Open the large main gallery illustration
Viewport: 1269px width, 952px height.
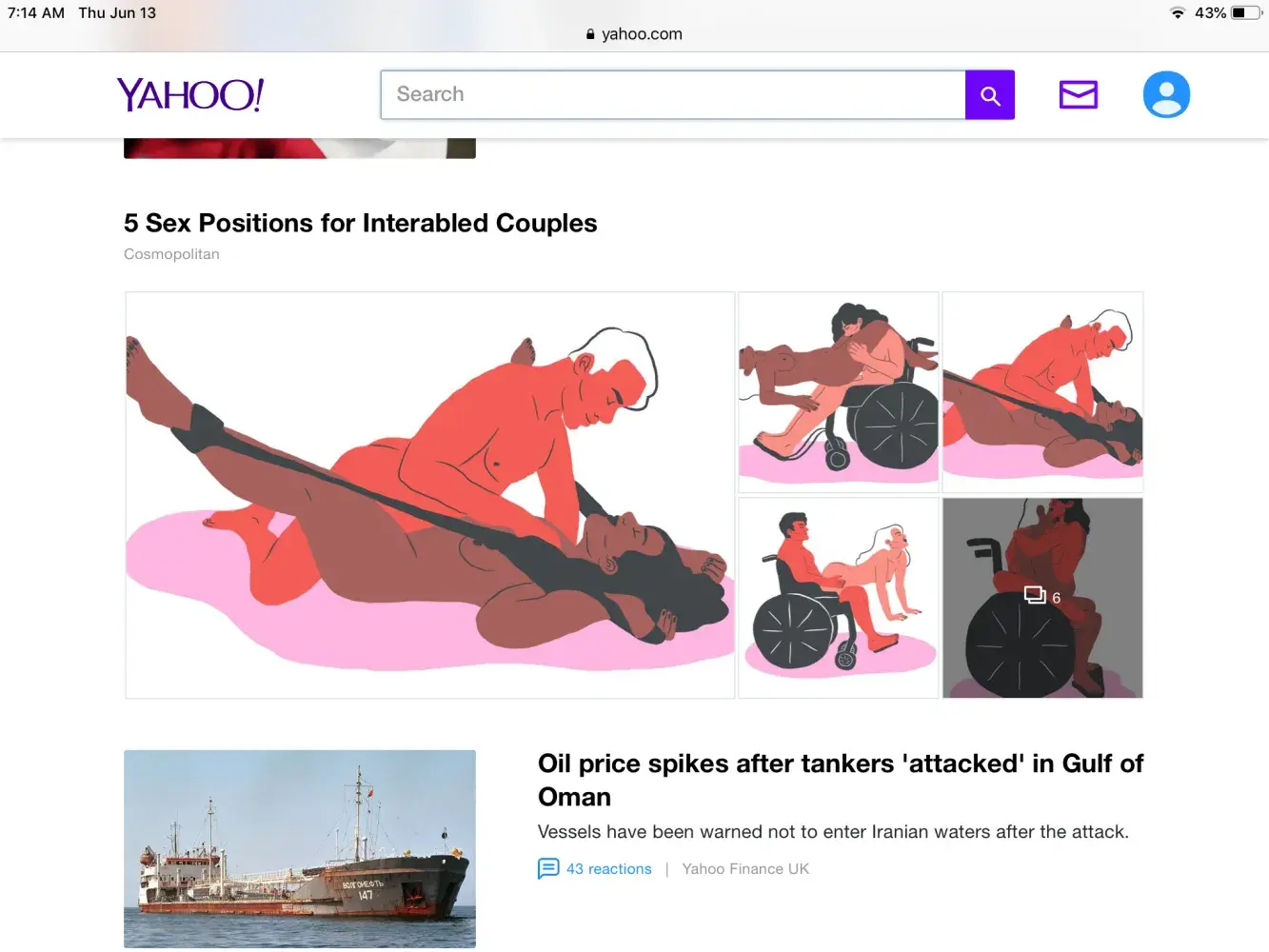430,495
